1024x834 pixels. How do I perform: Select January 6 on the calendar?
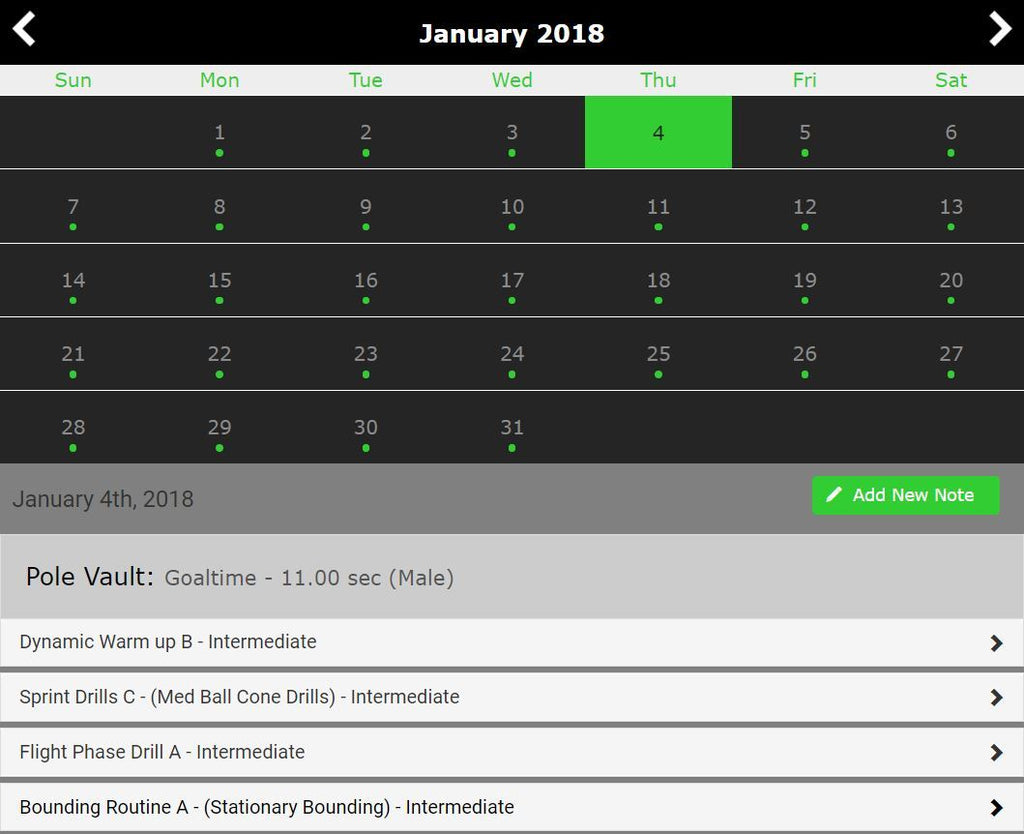coord(951,133)
